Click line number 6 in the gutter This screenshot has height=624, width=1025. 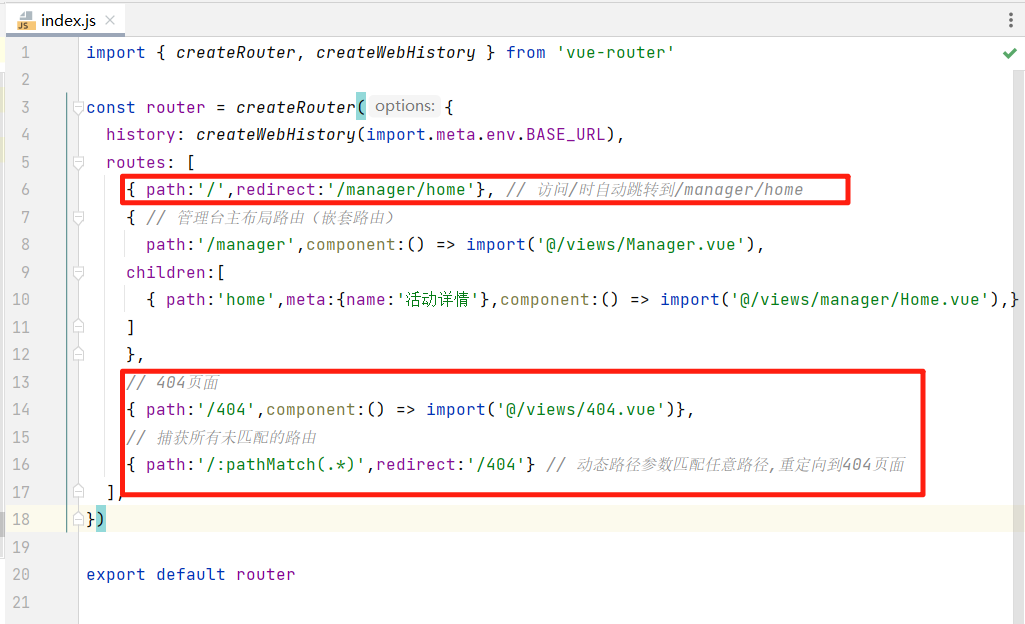coord(25,189)
